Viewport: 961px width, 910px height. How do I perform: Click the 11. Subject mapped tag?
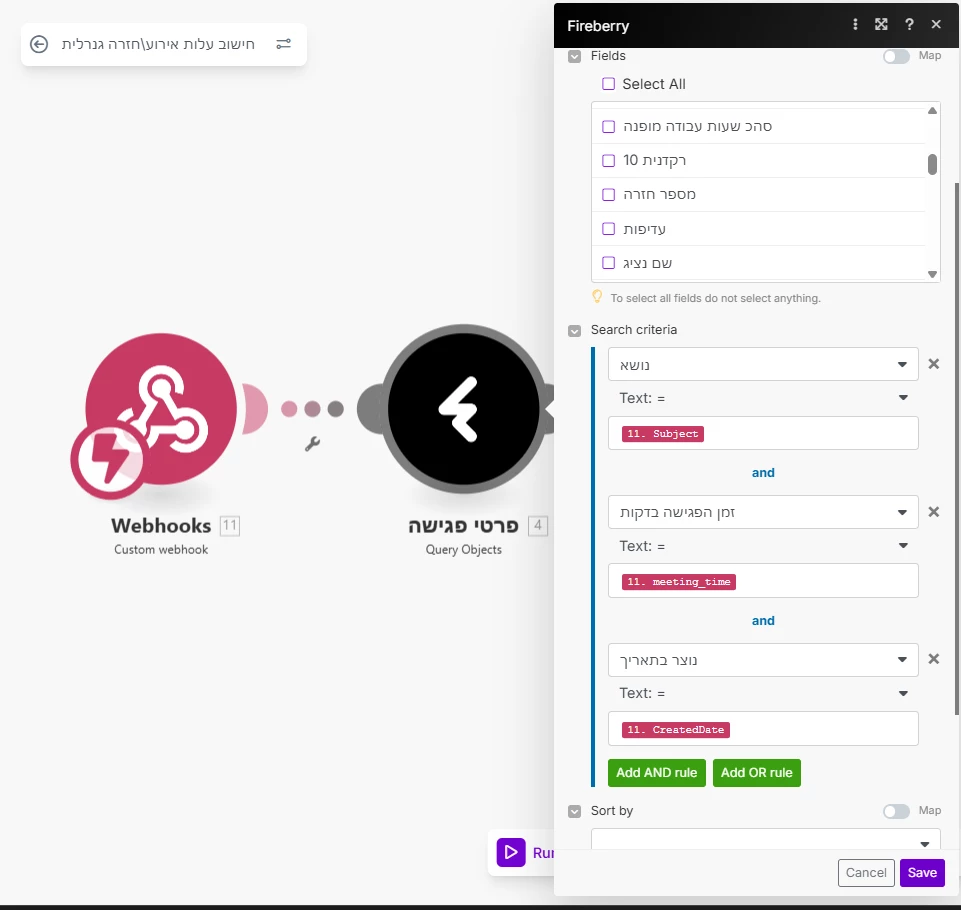pyautogui.click(x=663, y=434)
